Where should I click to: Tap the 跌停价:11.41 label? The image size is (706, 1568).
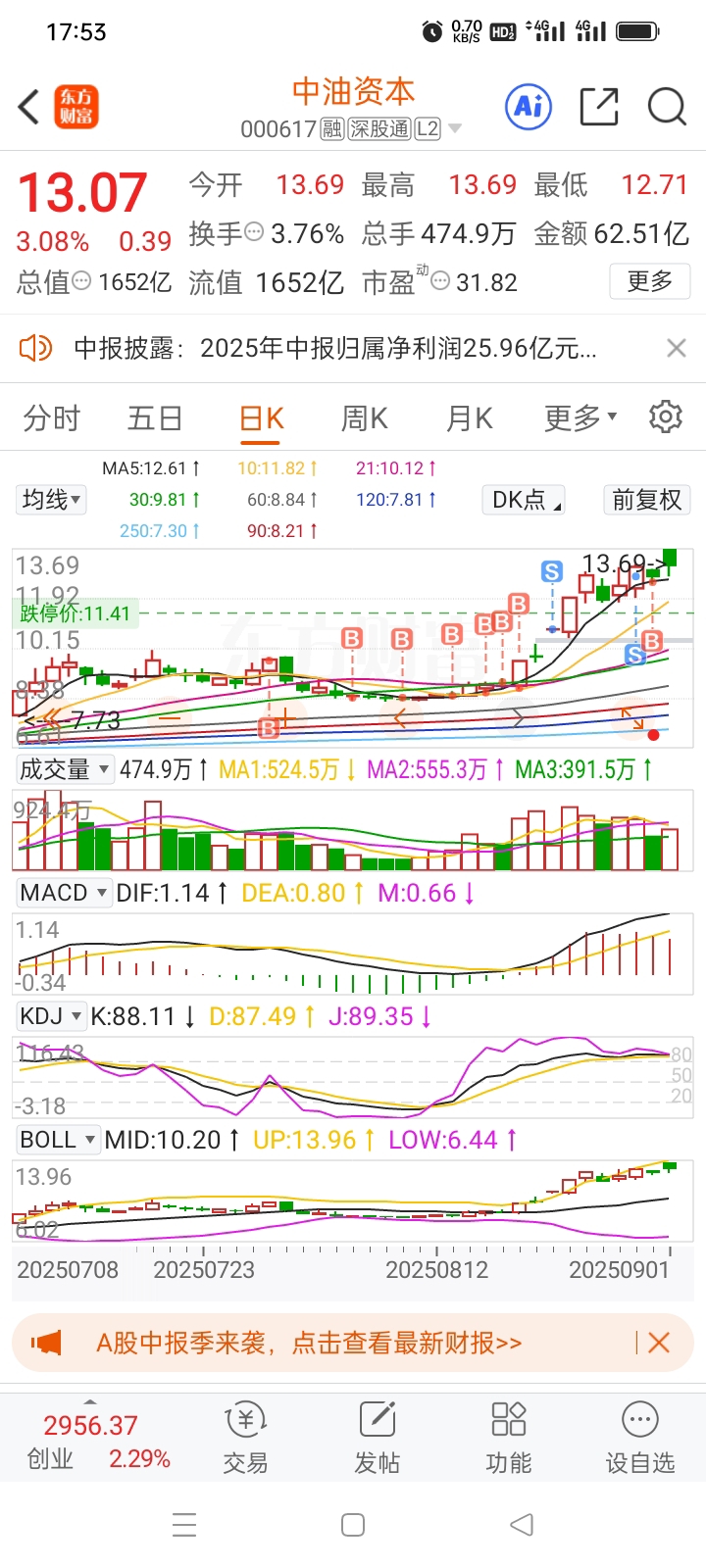(x=75, y=613)
